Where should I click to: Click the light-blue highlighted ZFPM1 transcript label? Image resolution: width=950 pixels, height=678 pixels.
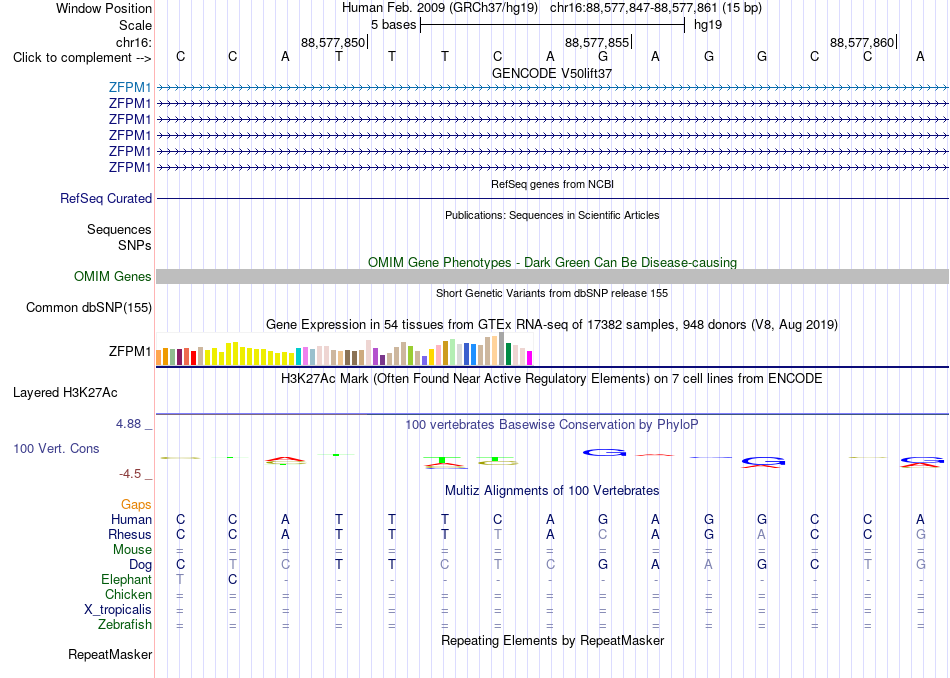(x=130, y=87)
